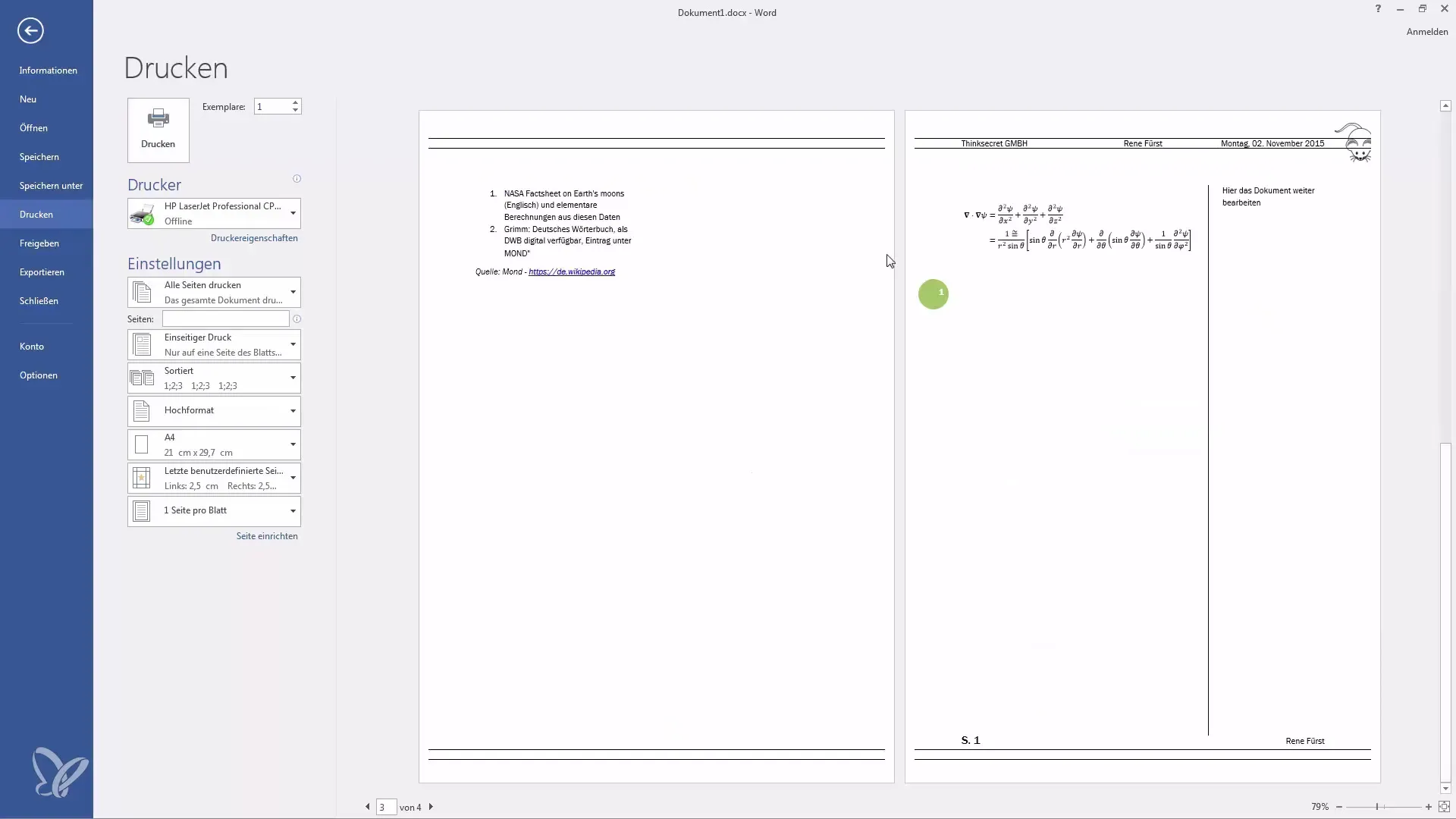The width and height of the screenshot is (1456, 819).
Task: Zoom in with the plus button
Action: [1429, 807]
